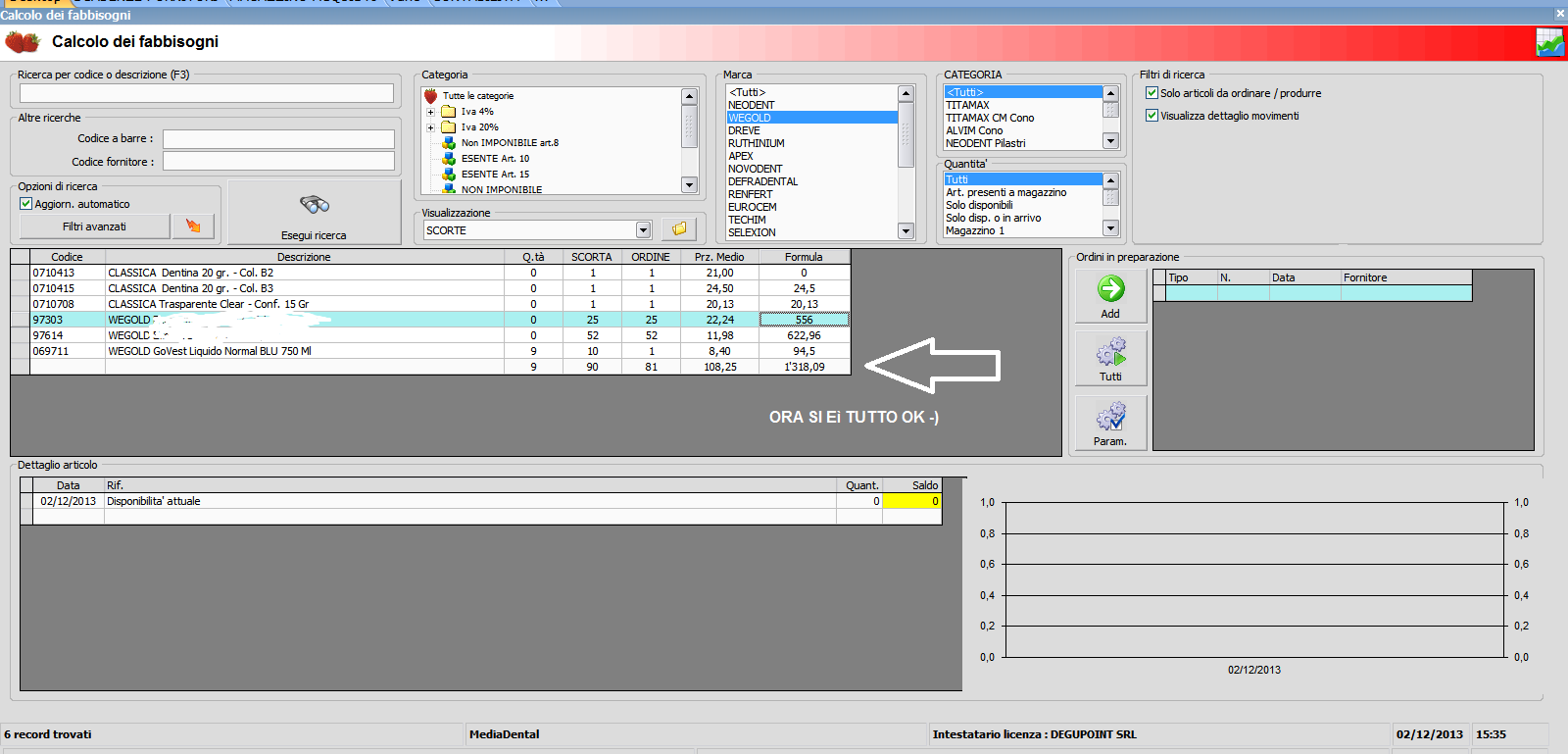
Task: Select WEGOLD GoVest Liquido Normal BLU 750 Ml row
Action: tap(430, 351)
